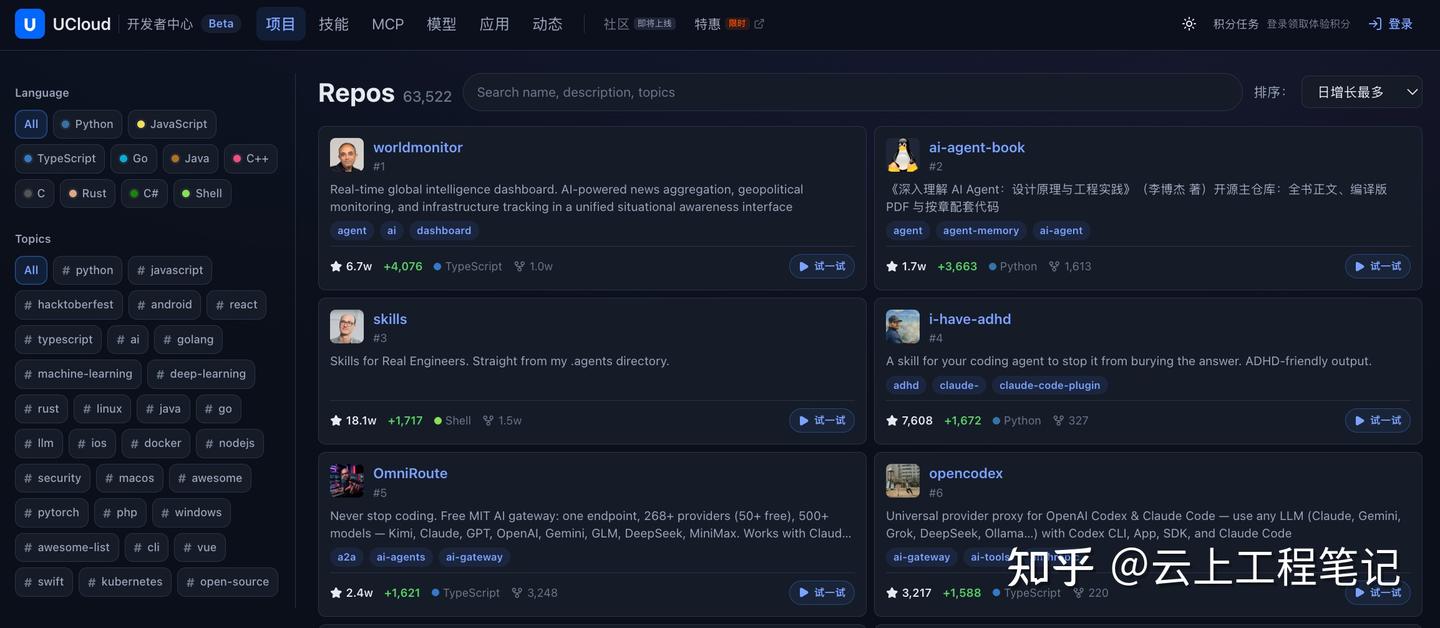Click the claude-code-plugin tag

1050,385
